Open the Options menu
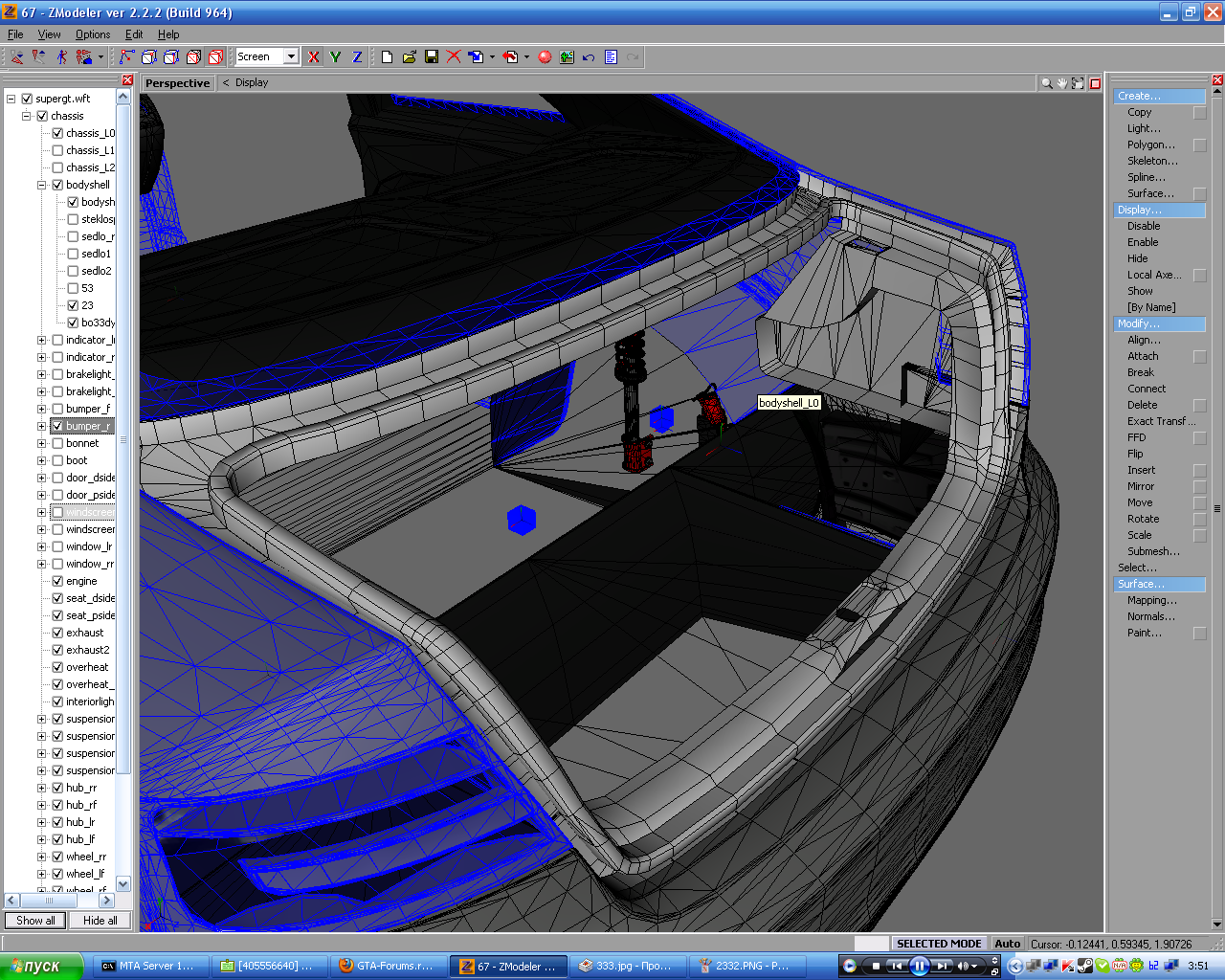Screen dimensions: 1225x980 [93, 34]
